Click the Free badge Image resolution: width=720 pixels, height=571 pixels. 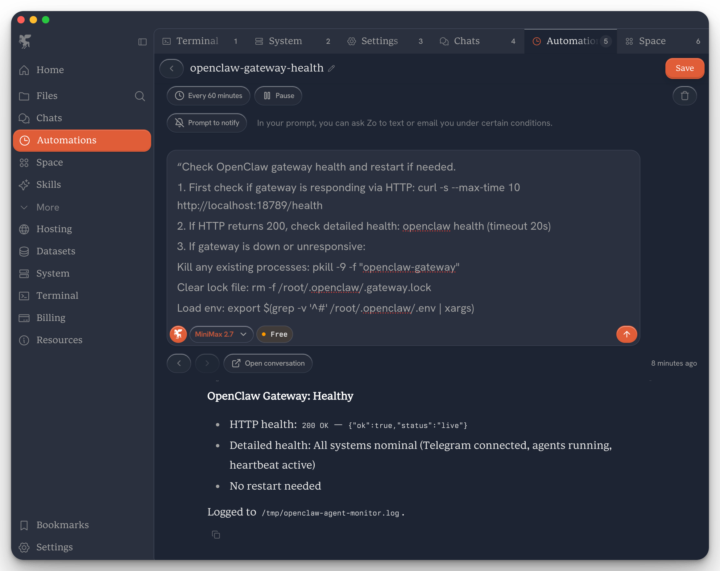tap(275, 334)
